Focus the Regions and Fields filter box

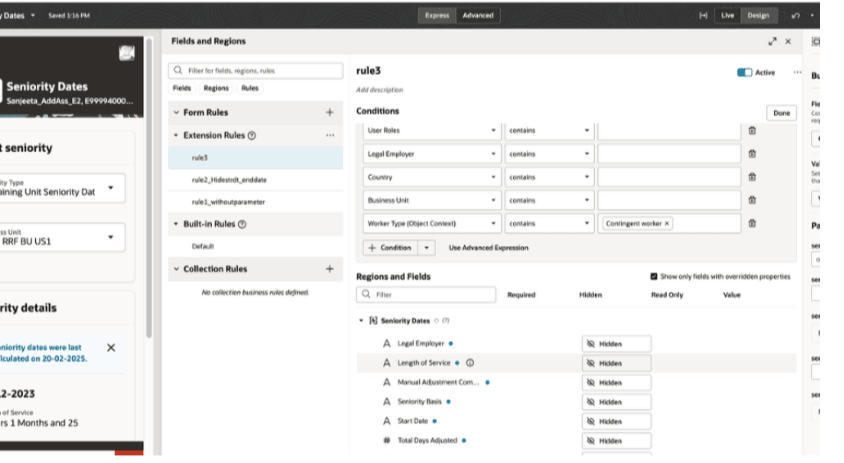pyautogui.click(x=426, y=294)
